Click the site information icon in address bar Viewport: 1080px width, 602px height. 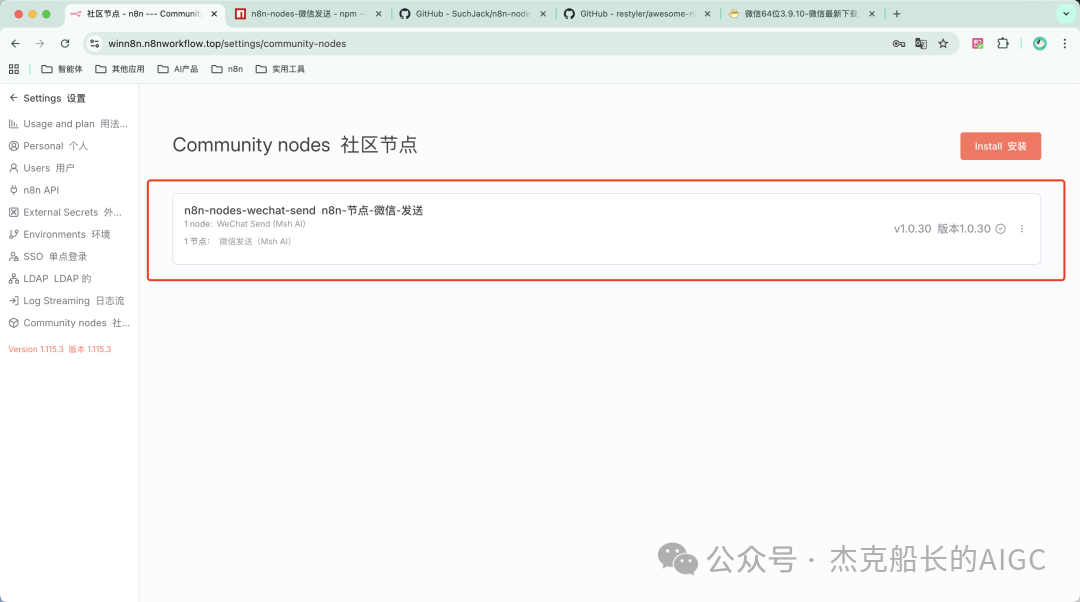point(95,43)
